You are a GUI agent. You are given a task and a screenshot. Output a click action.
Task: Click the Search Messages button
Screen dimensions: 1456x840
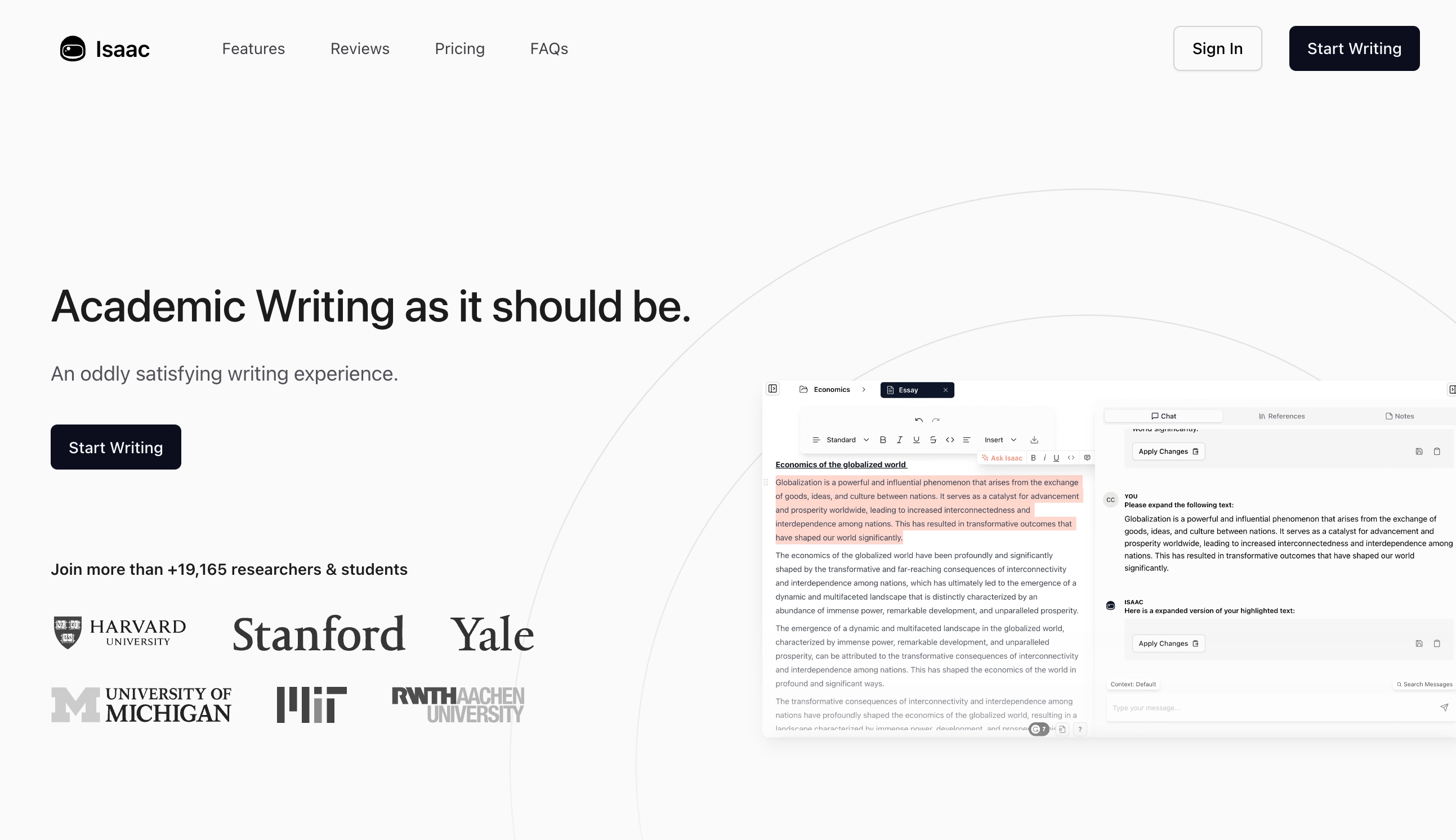1424,684
